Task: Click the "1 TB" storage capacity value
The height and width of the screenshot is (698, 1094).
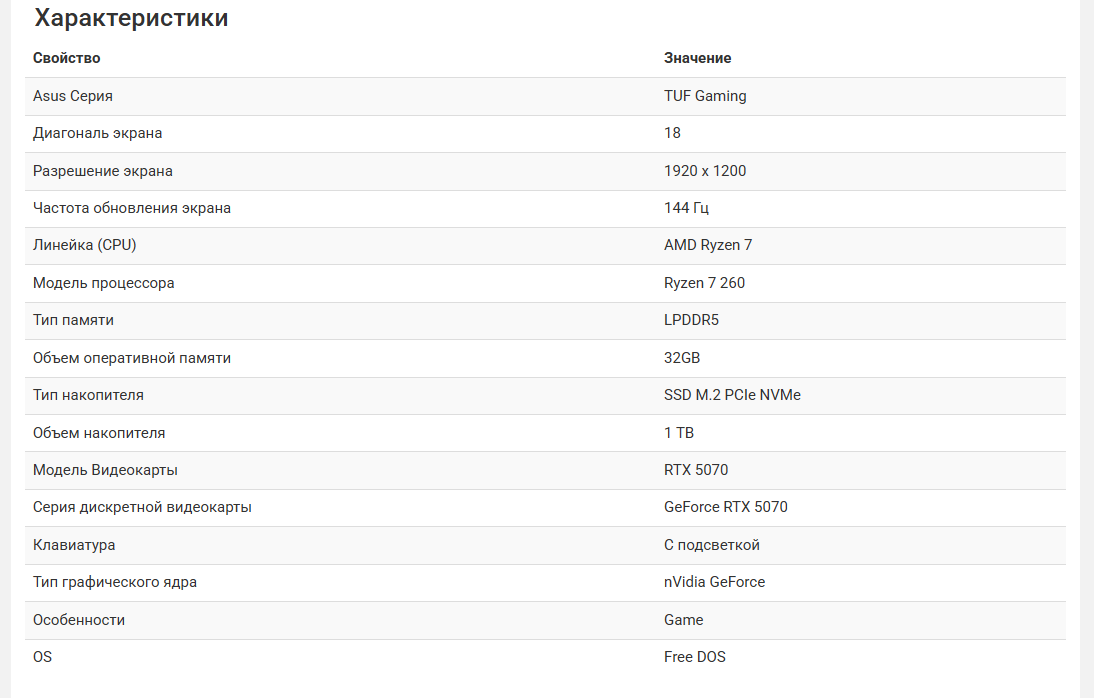Action: 679,433
